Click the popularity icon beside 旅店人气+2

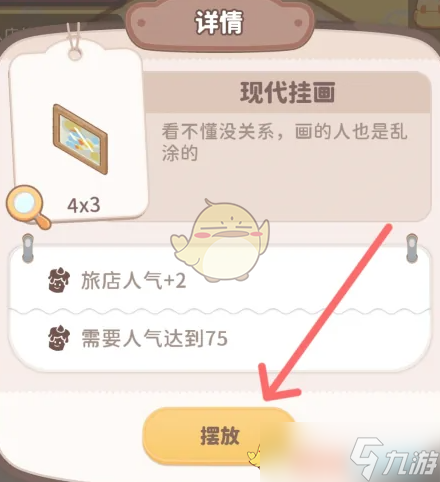pyautogui.click(x=59, y=280)
